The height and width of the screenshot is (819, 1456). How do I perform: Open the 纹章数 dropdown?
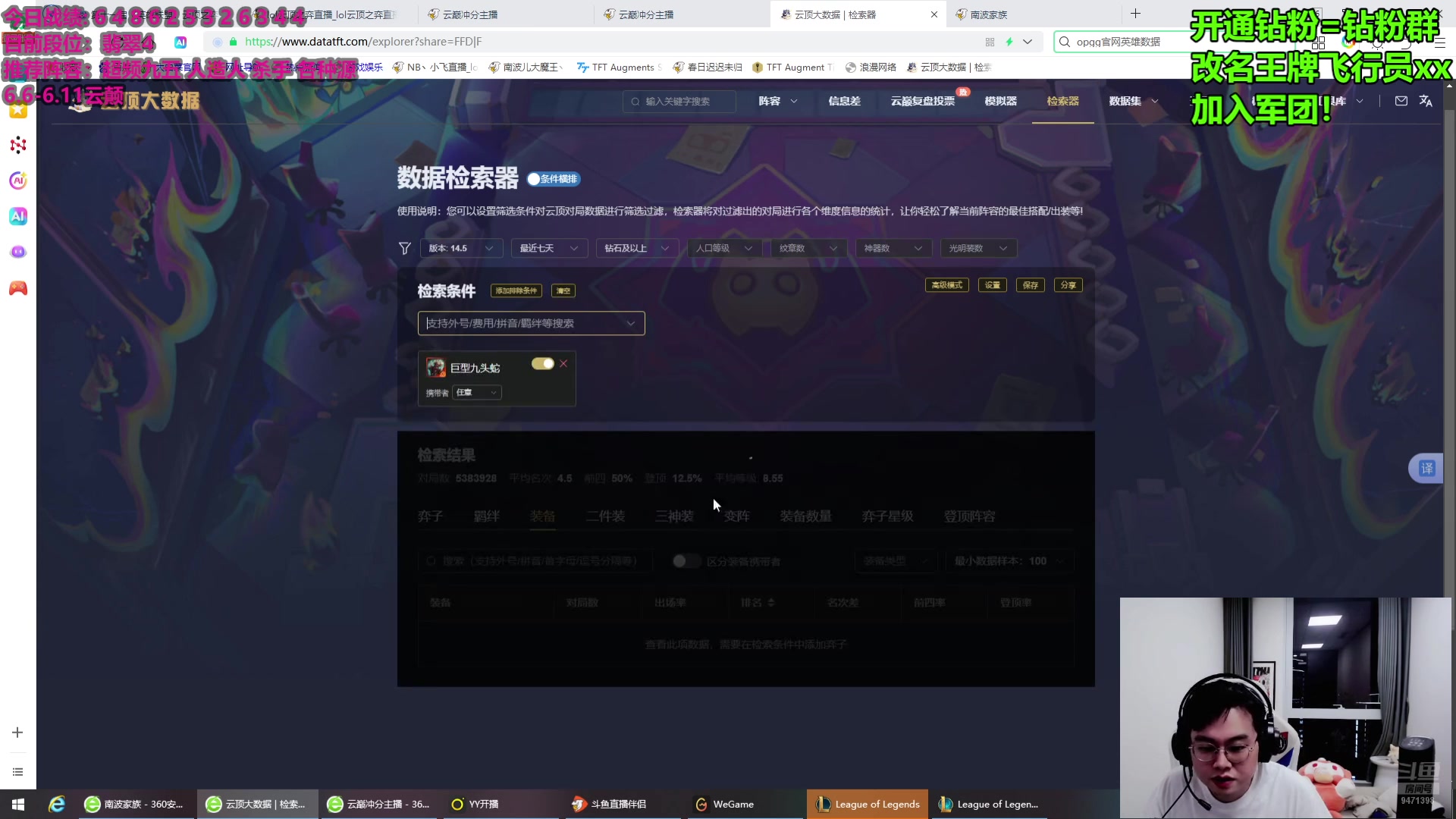808,249
